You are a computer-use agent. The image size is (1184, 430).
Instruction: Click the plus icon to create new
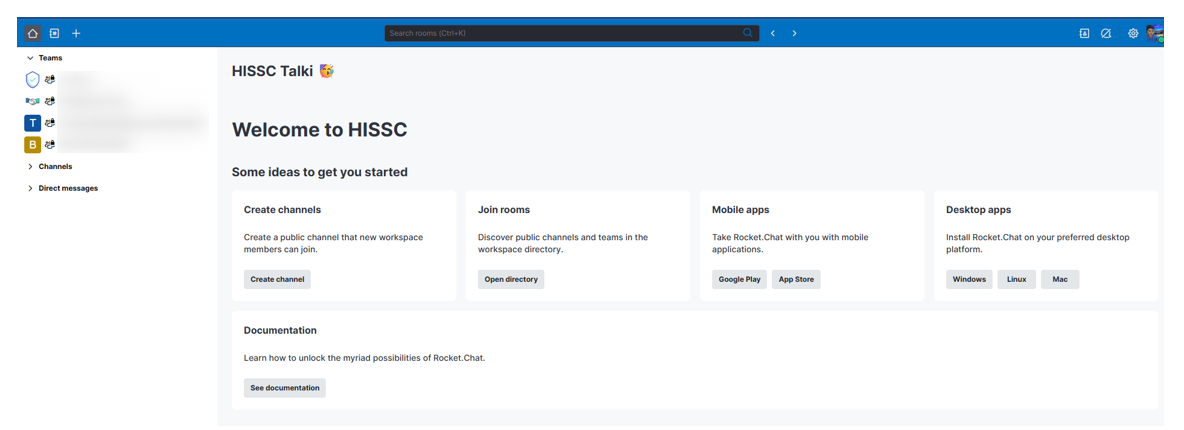(76, 33)
